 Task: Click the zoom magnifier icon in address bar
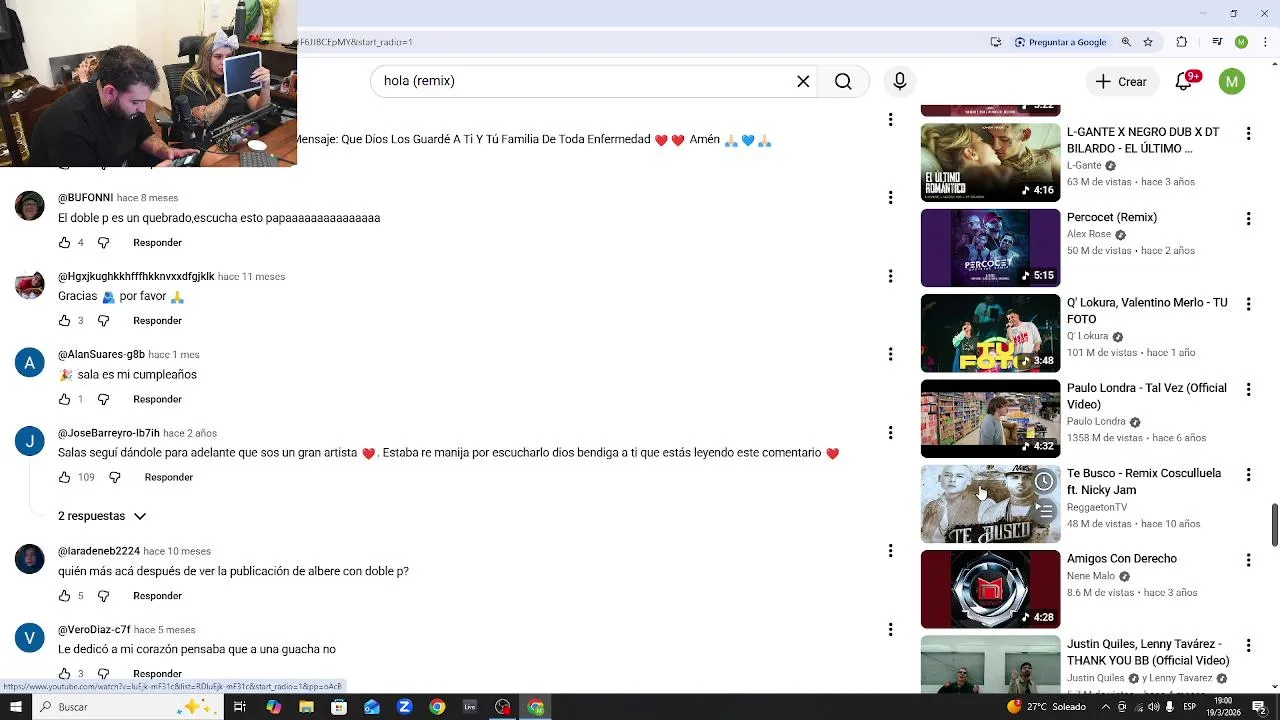(1126, 42)
